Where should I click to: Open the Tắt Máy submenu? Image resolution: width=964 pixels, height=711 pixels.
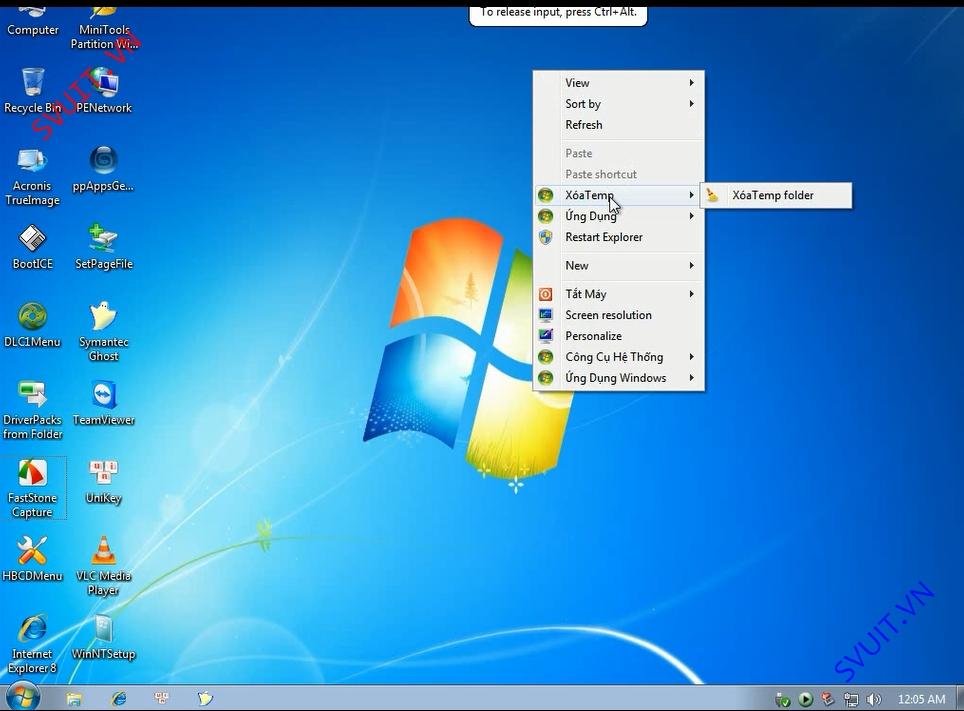[618, 294]
